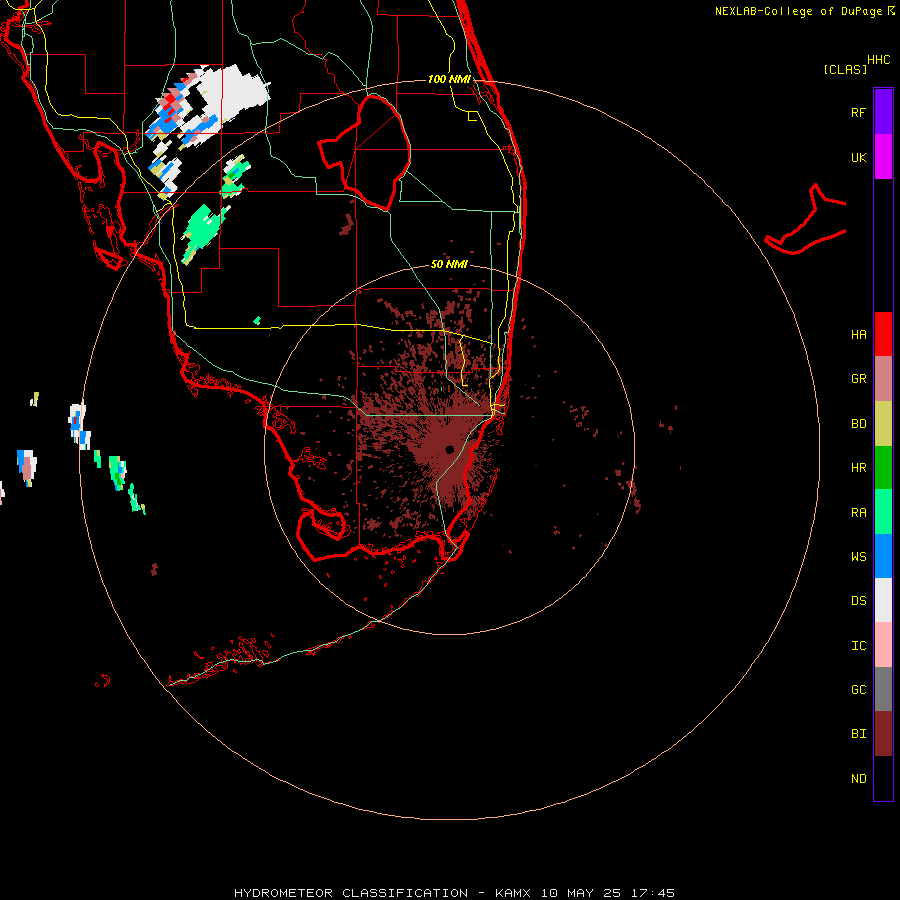Click the BD legend label
Viewport: 900px width, 900px height.
[x=858, y=424]
